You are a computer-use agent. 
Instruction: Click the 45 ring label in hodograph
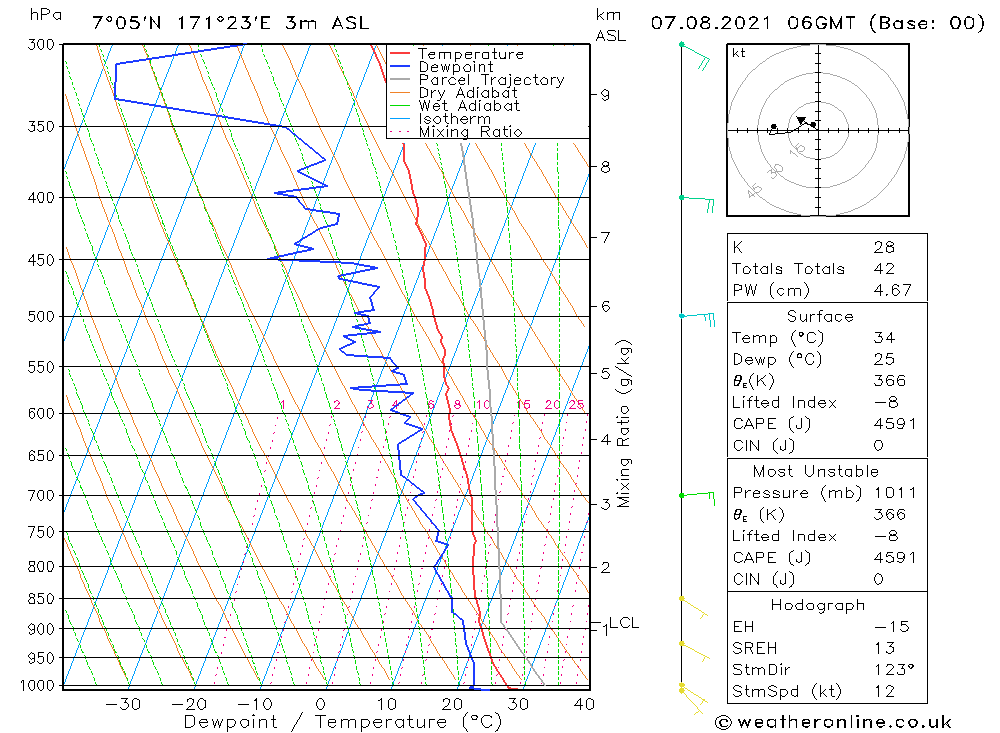(754, 190)
